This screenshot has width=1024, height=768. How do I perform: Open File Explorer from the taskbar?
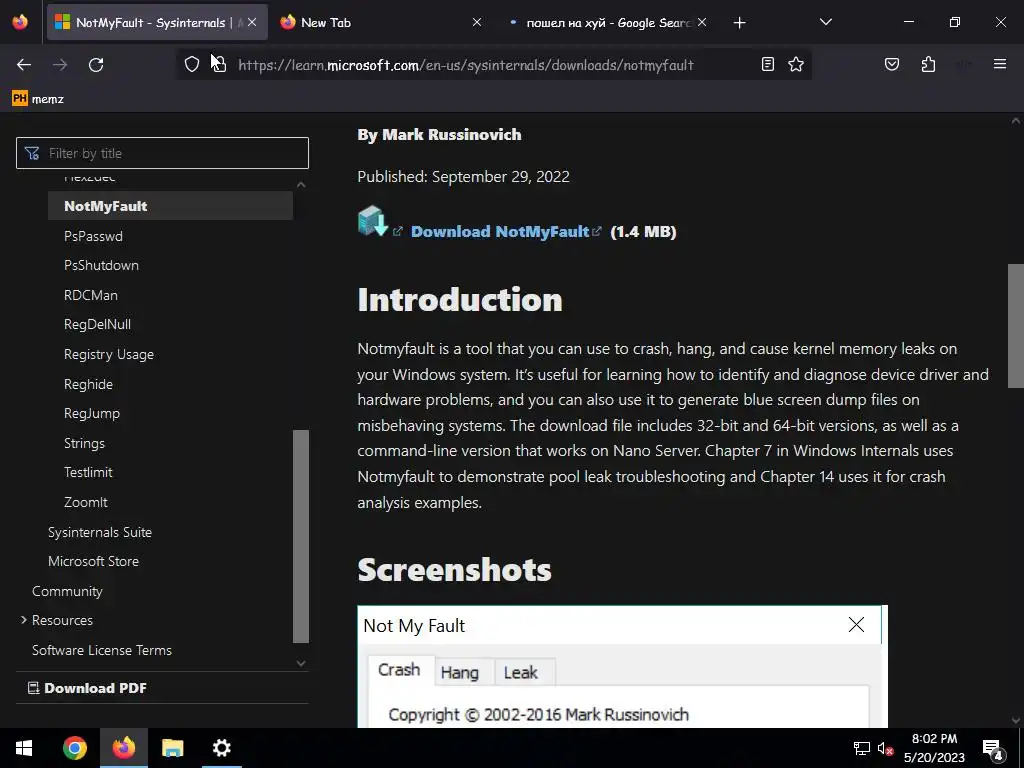pos(172,748)
